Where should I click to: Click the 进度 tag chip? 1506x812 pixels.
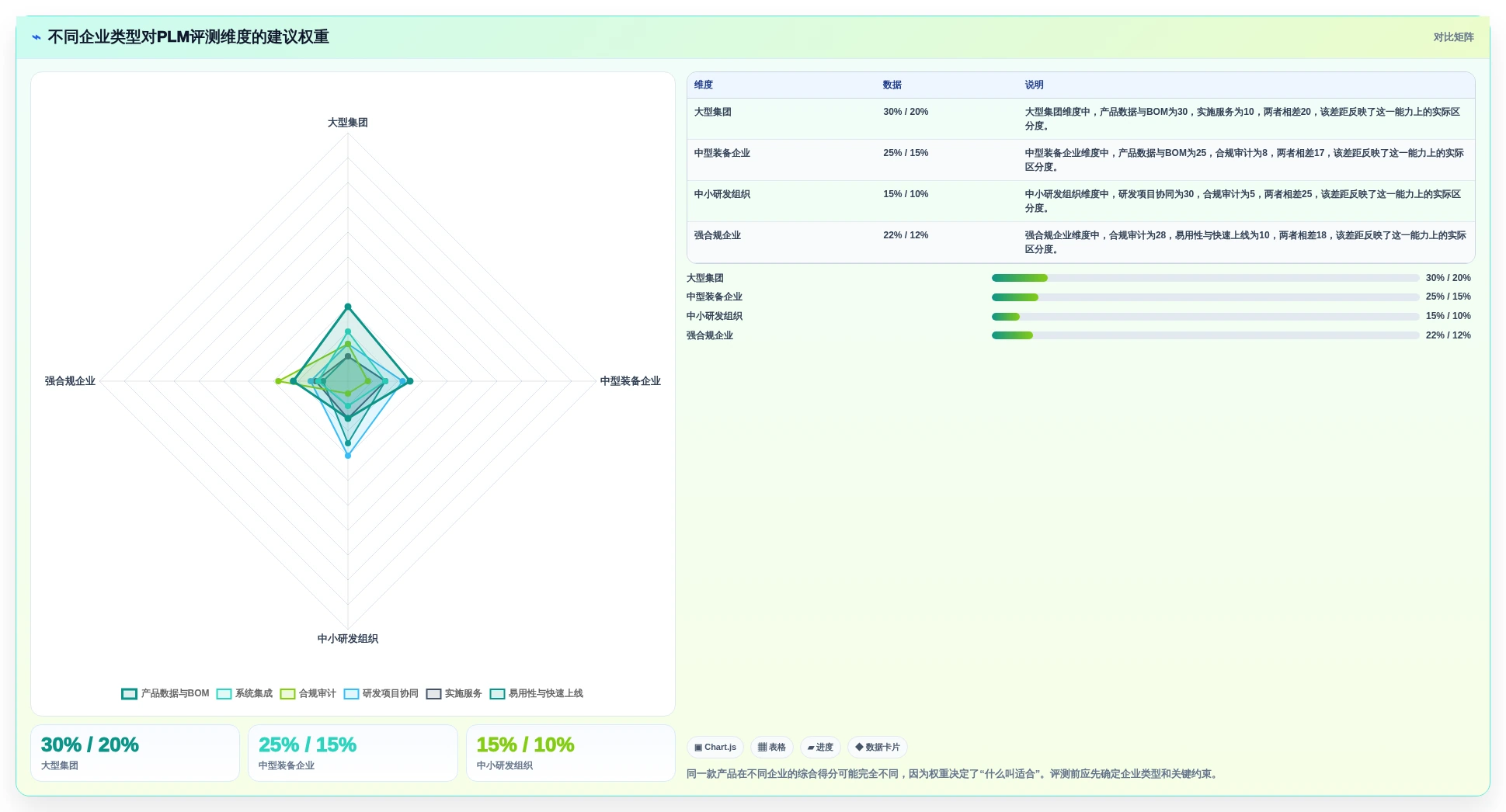(820, 747)
